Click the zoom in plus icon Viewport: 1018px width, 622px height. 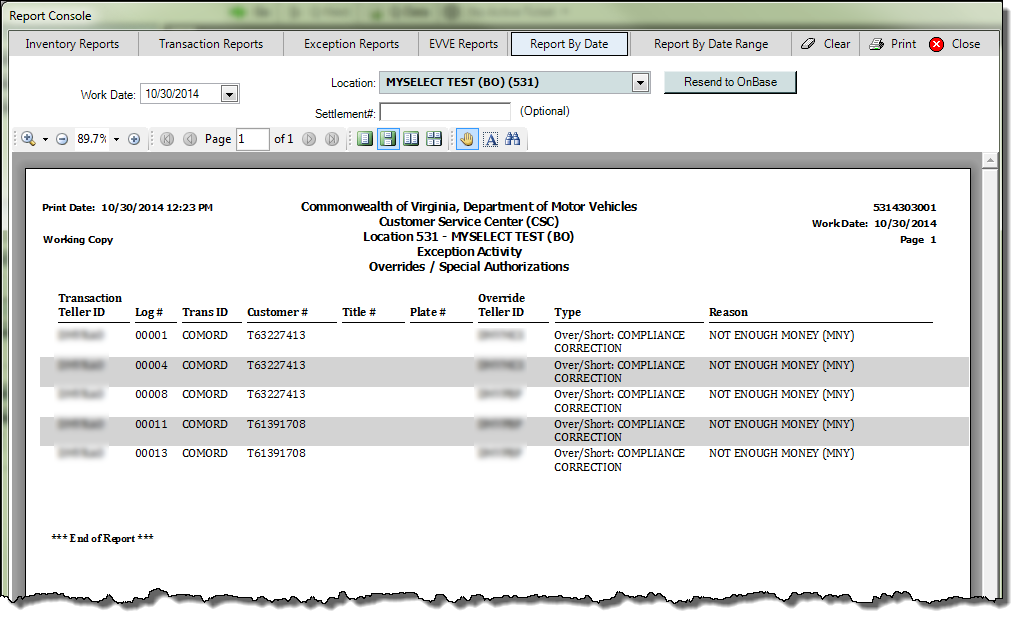tap(134, 139)
